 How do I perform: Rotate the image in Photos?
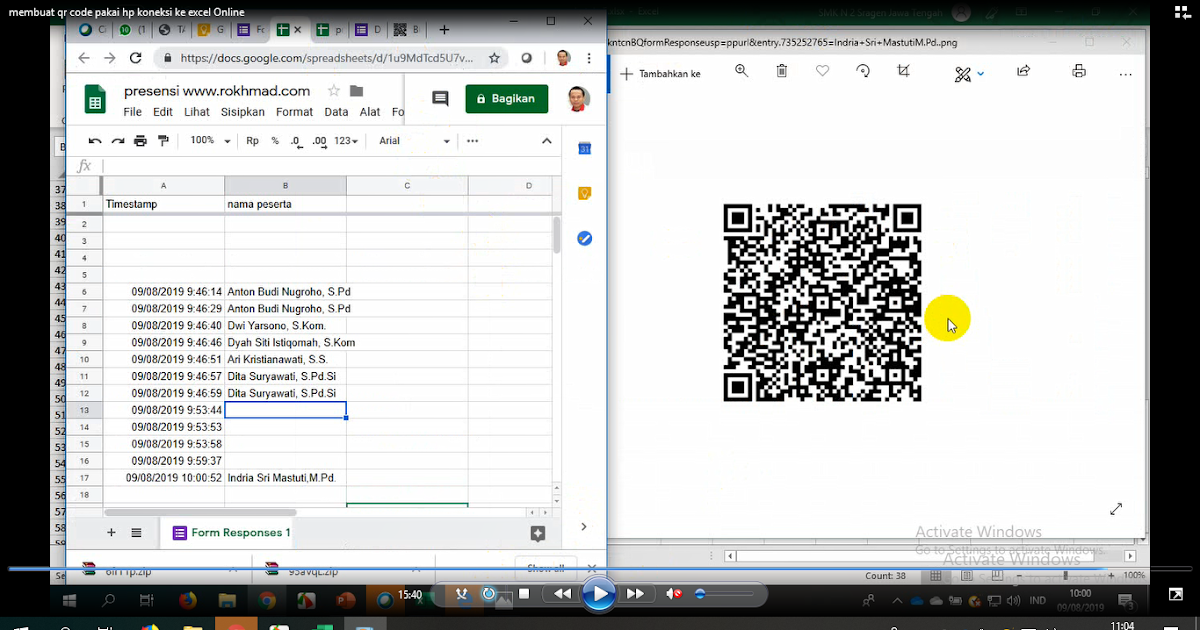[x=863, y=71]
